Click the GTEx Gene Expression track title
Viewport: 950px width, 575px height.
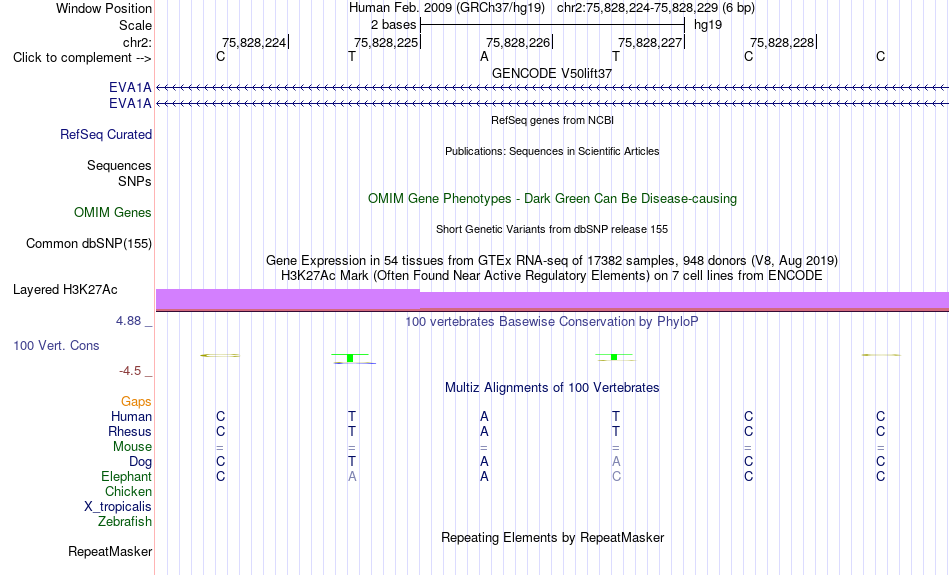[552, 261]
